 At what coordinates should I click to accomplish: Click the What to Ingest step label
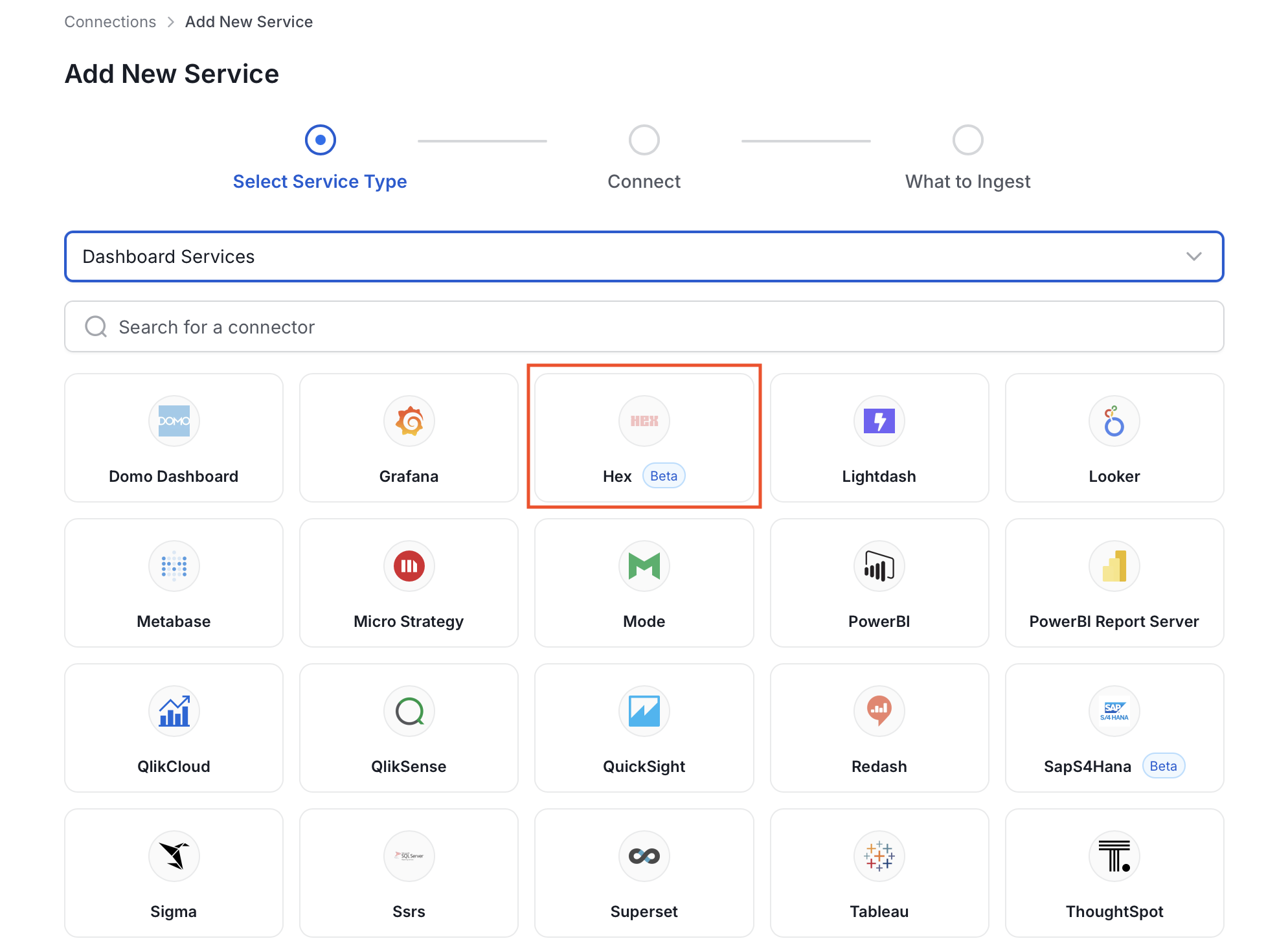tap(968, 181)
